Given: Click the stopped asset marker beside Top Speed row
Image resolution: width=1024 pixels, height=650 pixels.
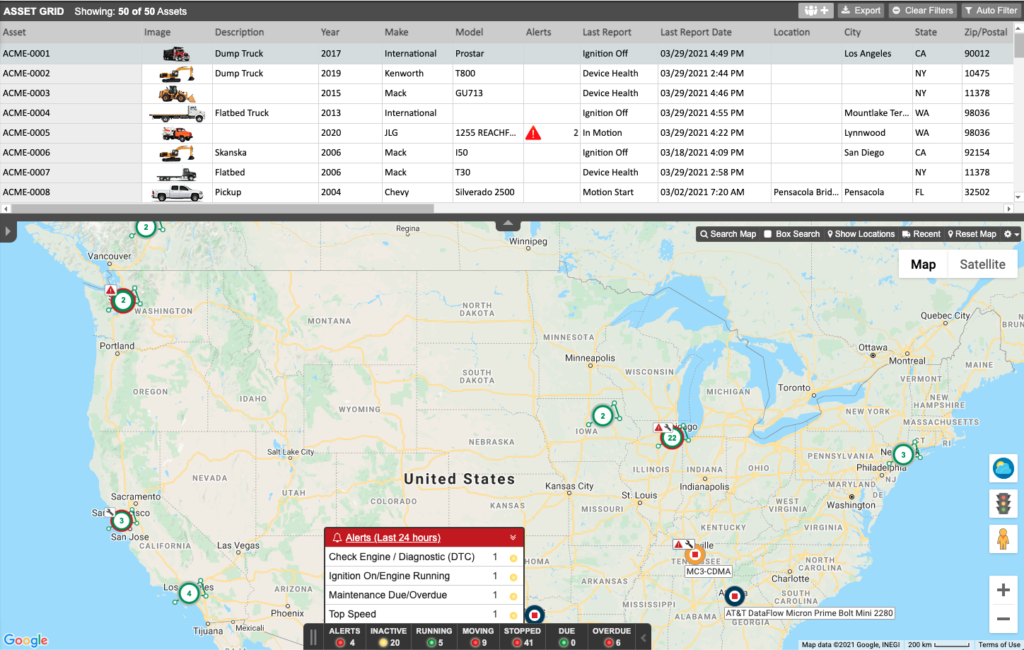Looking at the screenshot, I should pyautogui.click(x=534, y=615).
